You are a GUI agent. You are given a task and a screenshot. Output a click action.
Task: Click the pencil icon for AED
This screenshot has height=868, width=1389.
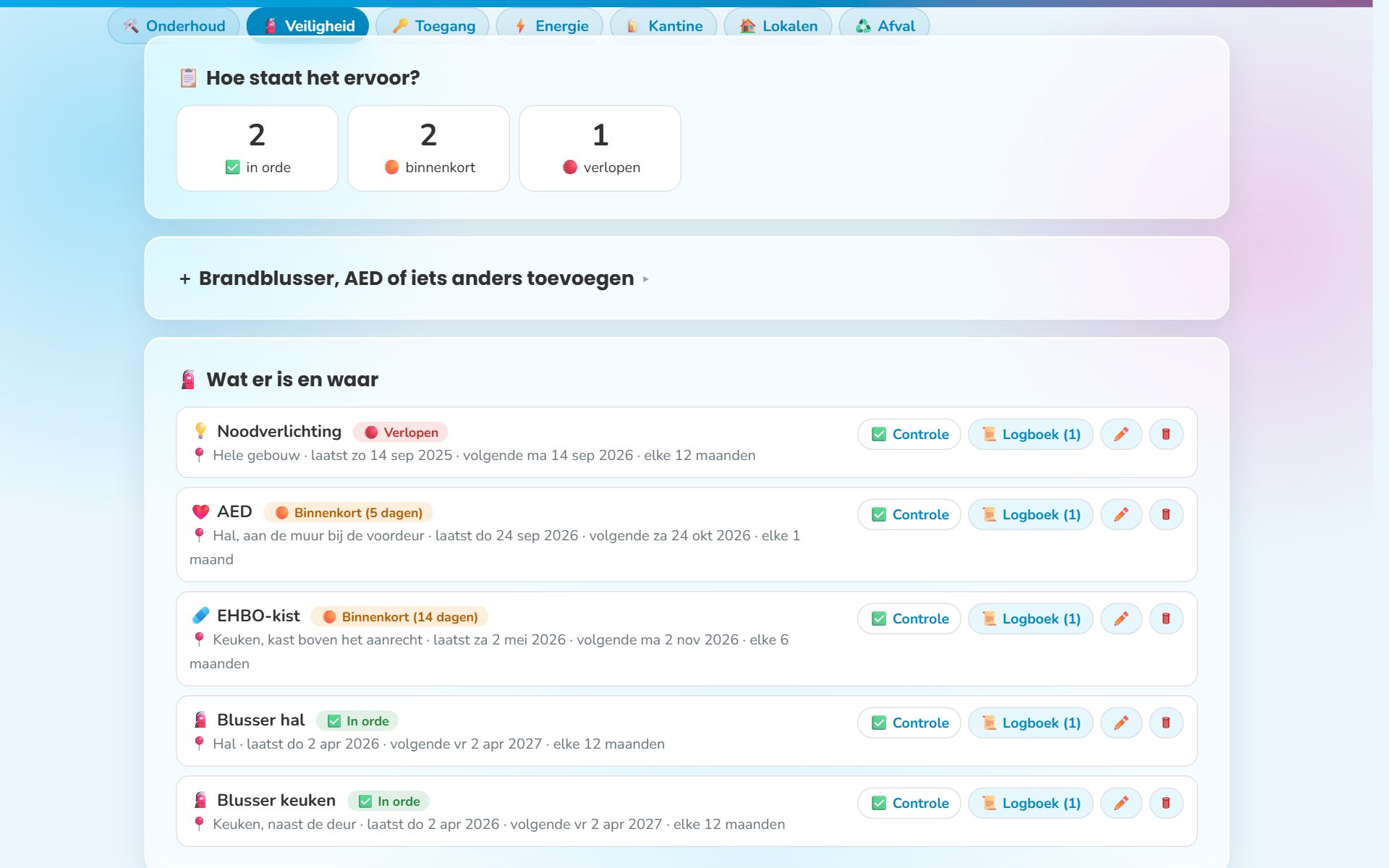click(x=1121, y=514)
